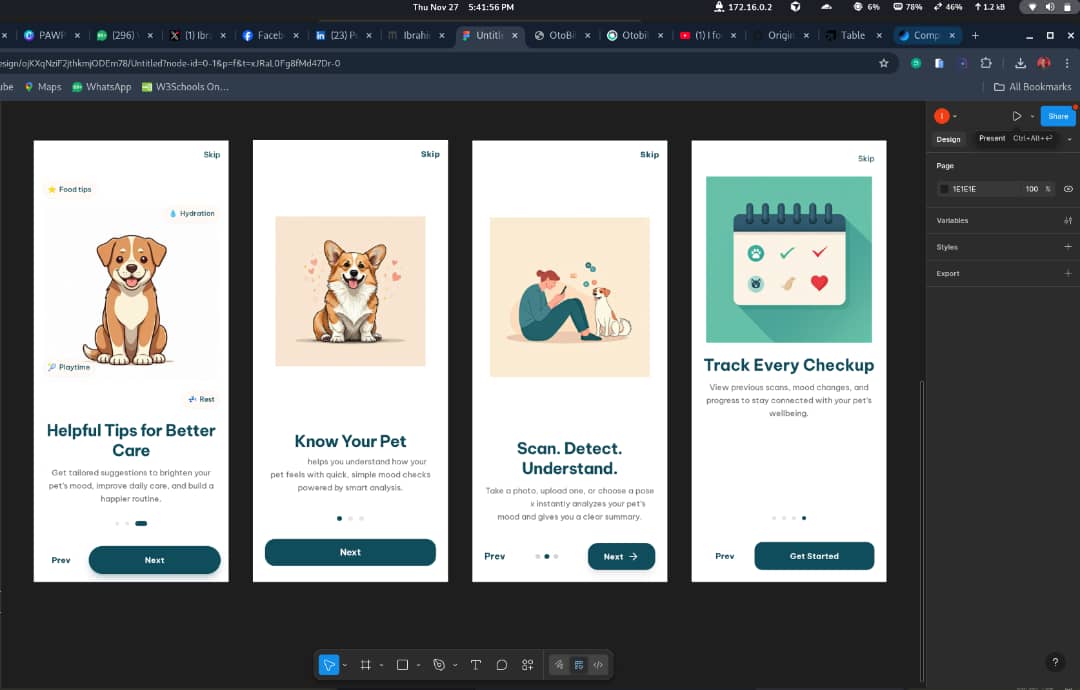Click the page background color swatch
Image resolution: width=1080 pixels, height=690 pixels.
(944, 189)
